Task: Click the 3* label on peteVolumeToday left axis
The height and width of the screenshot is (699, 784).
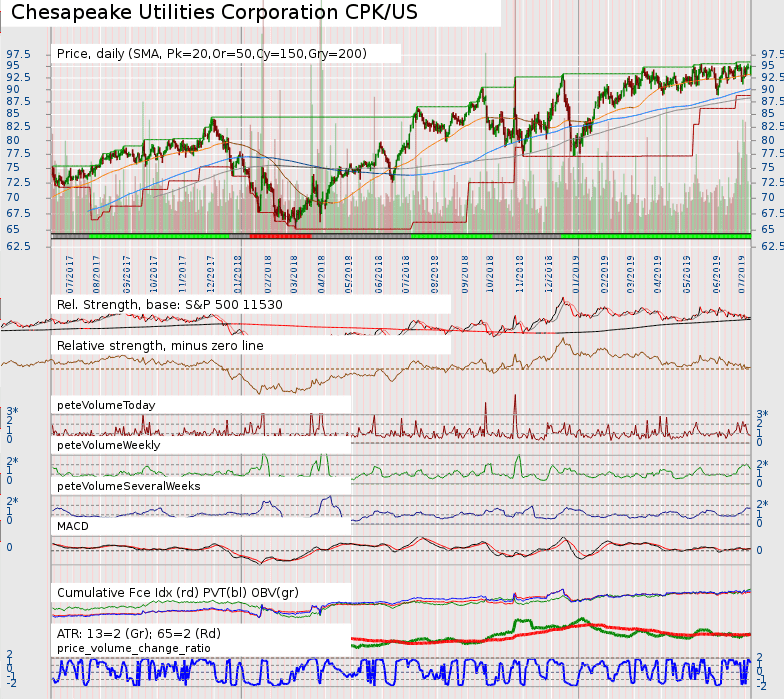Action: coord(12,412)
